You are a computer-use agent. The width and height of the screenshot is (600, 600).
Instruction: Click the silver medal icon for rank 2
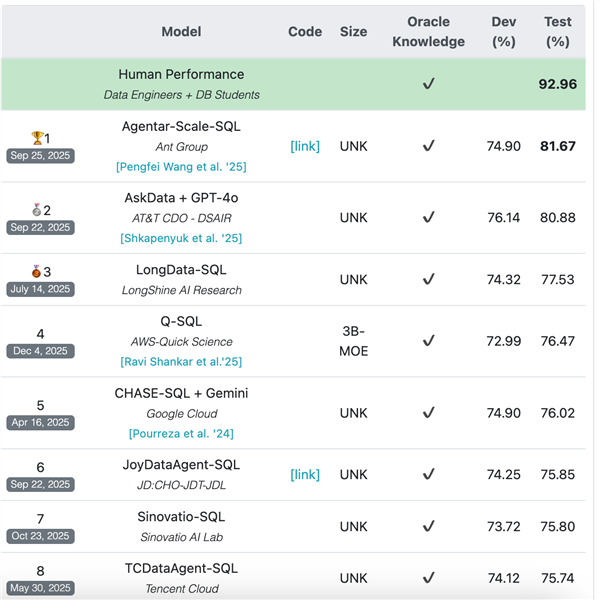pyautogui.click(x=36, y=209)
